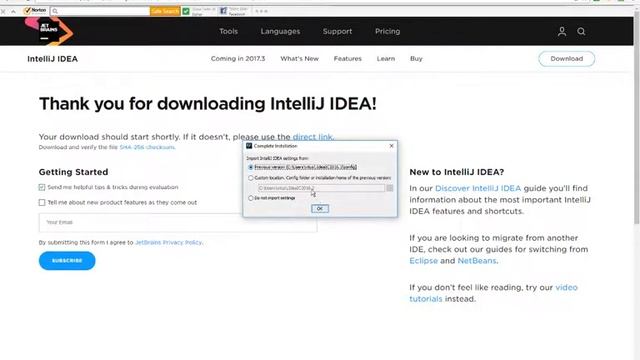The width and height of the screenshot is (640, 360).
Task: Open JetBrains Privacy Policy link
Action: [169, 242]
